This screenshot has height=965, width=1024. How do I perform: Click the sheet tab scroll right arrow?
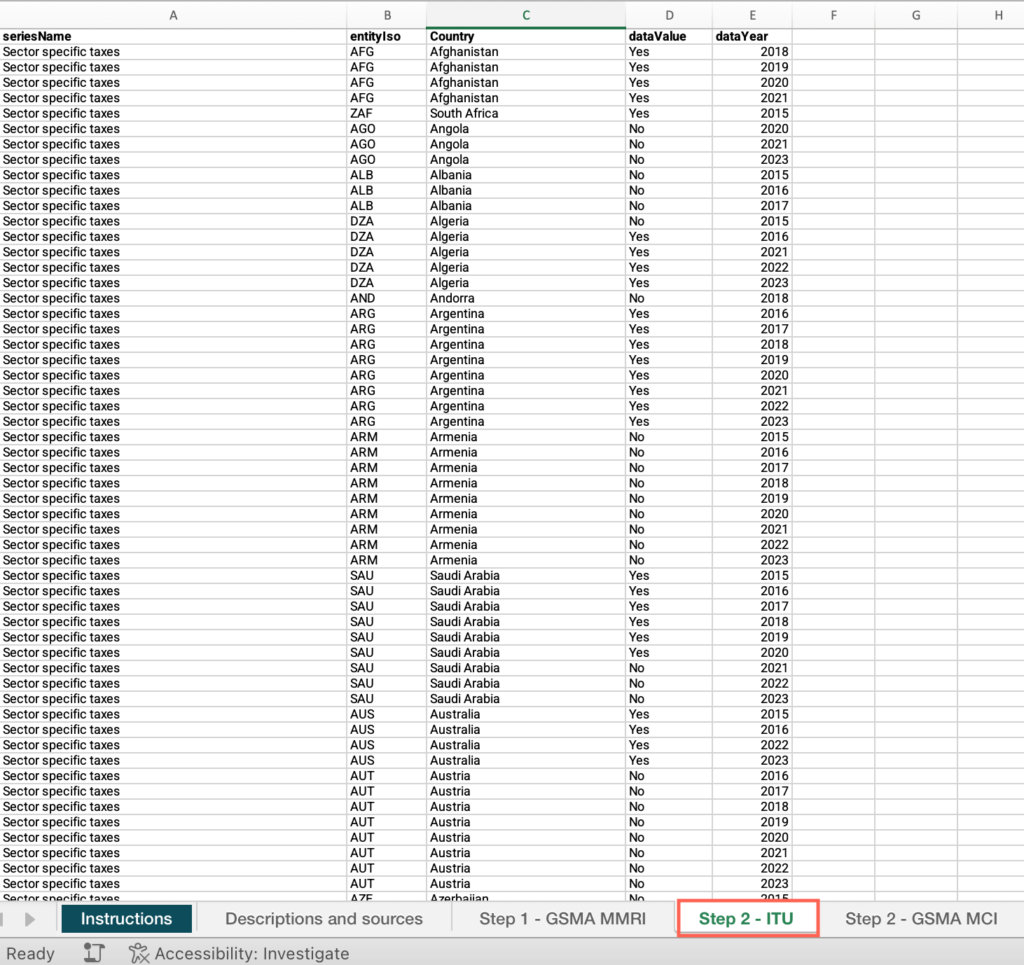click(29, 919)
